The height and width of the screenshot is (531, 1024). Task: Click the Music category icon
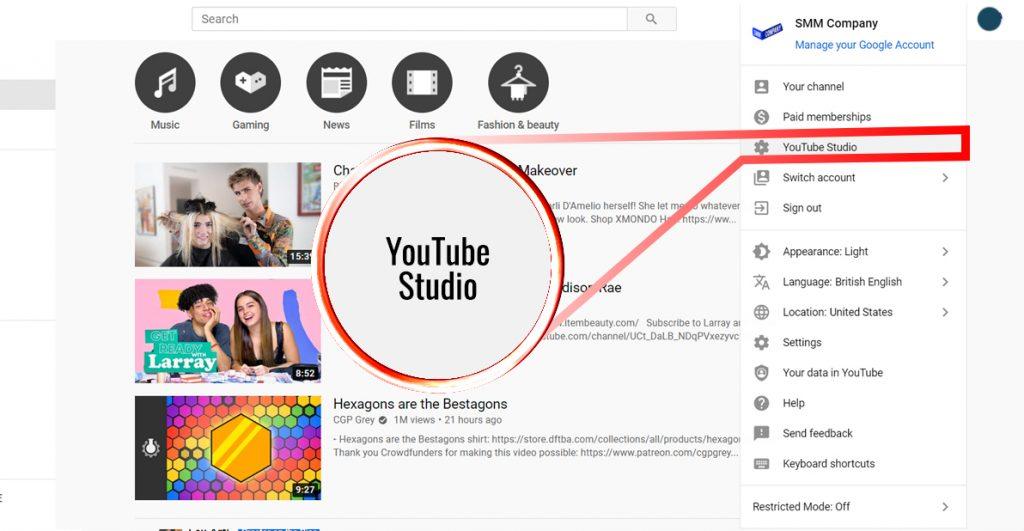165,83
